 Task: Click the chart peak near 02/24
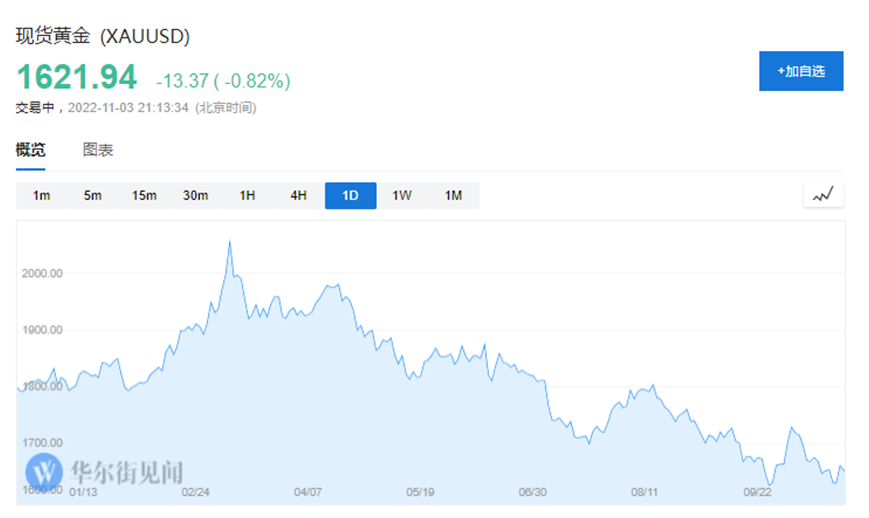coord(230,242)
